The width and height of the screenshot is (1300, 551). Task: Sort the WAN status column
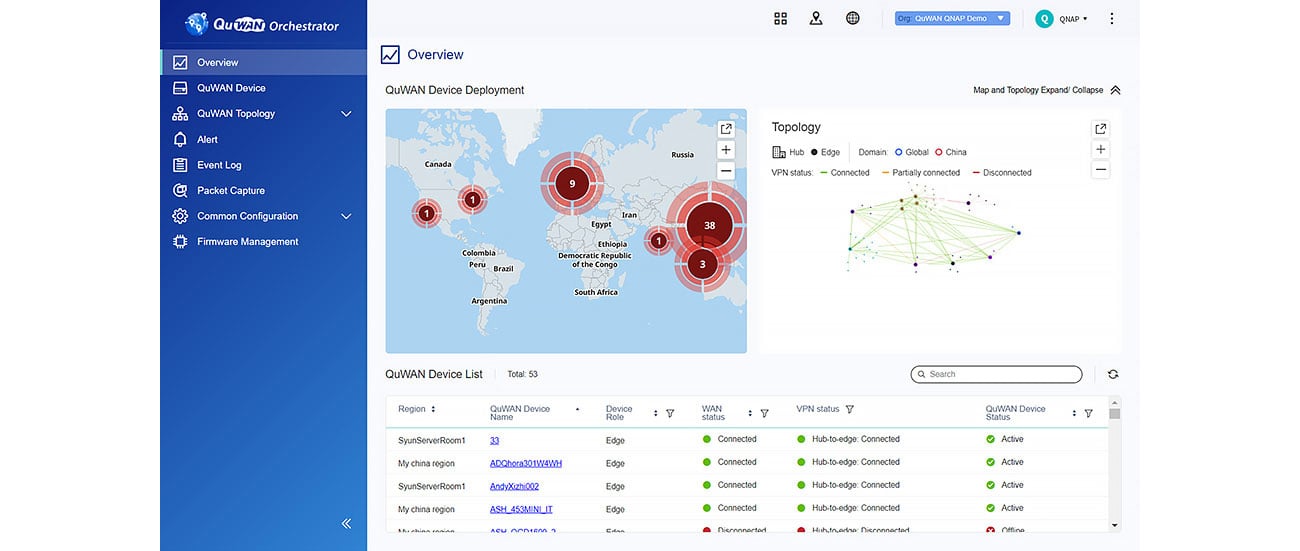click(750, 413)
